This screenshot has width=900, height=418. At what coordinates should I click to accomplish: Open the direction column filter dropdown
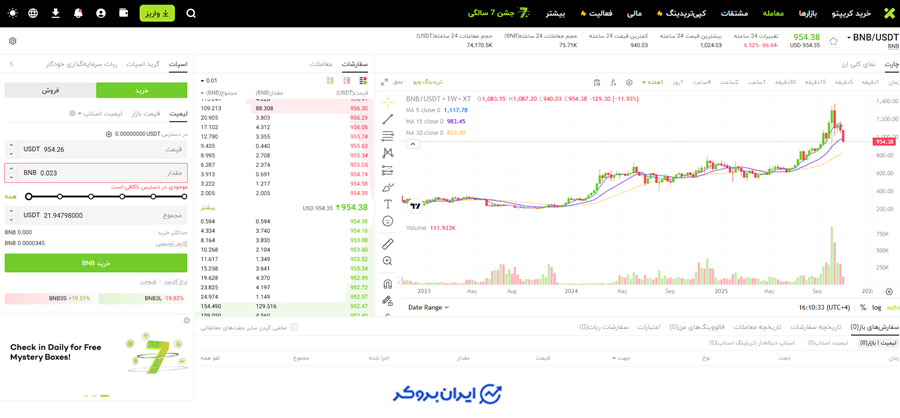click(621, 357)
